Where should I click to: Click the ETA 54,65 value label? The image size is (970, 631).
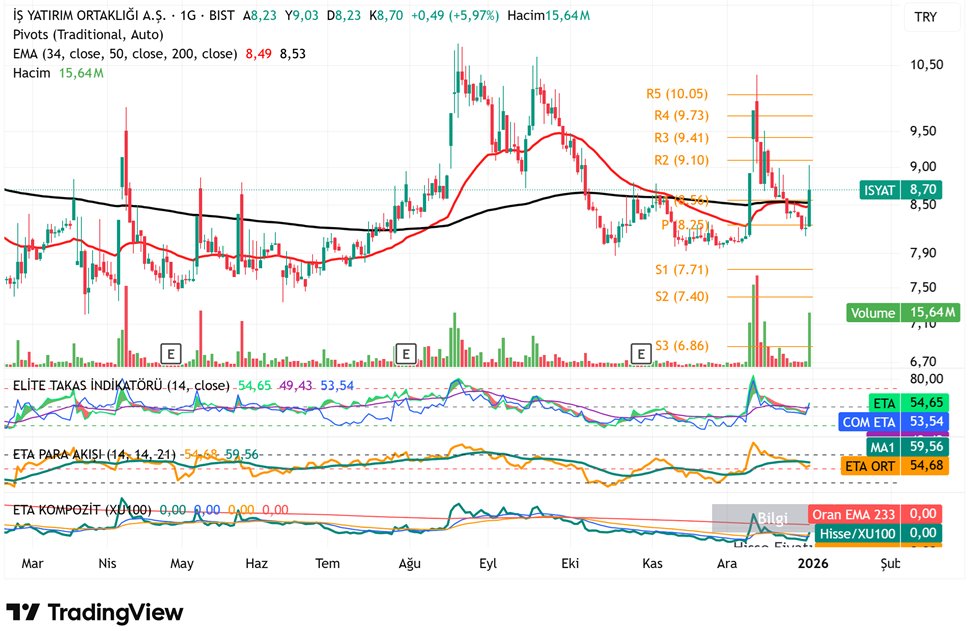pos(908,403)
